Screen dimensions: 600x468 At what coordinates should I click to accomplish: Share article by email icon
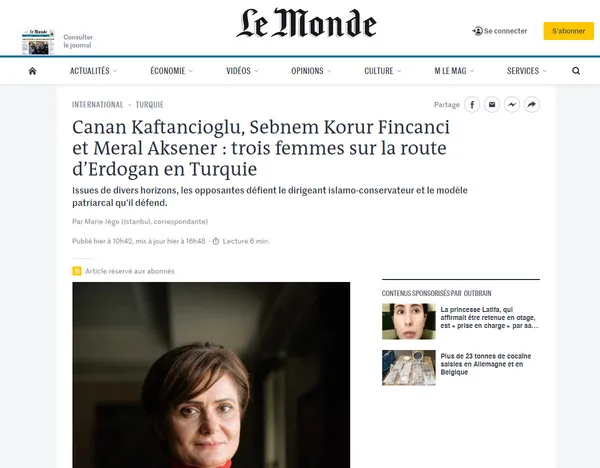coord(492,104)
